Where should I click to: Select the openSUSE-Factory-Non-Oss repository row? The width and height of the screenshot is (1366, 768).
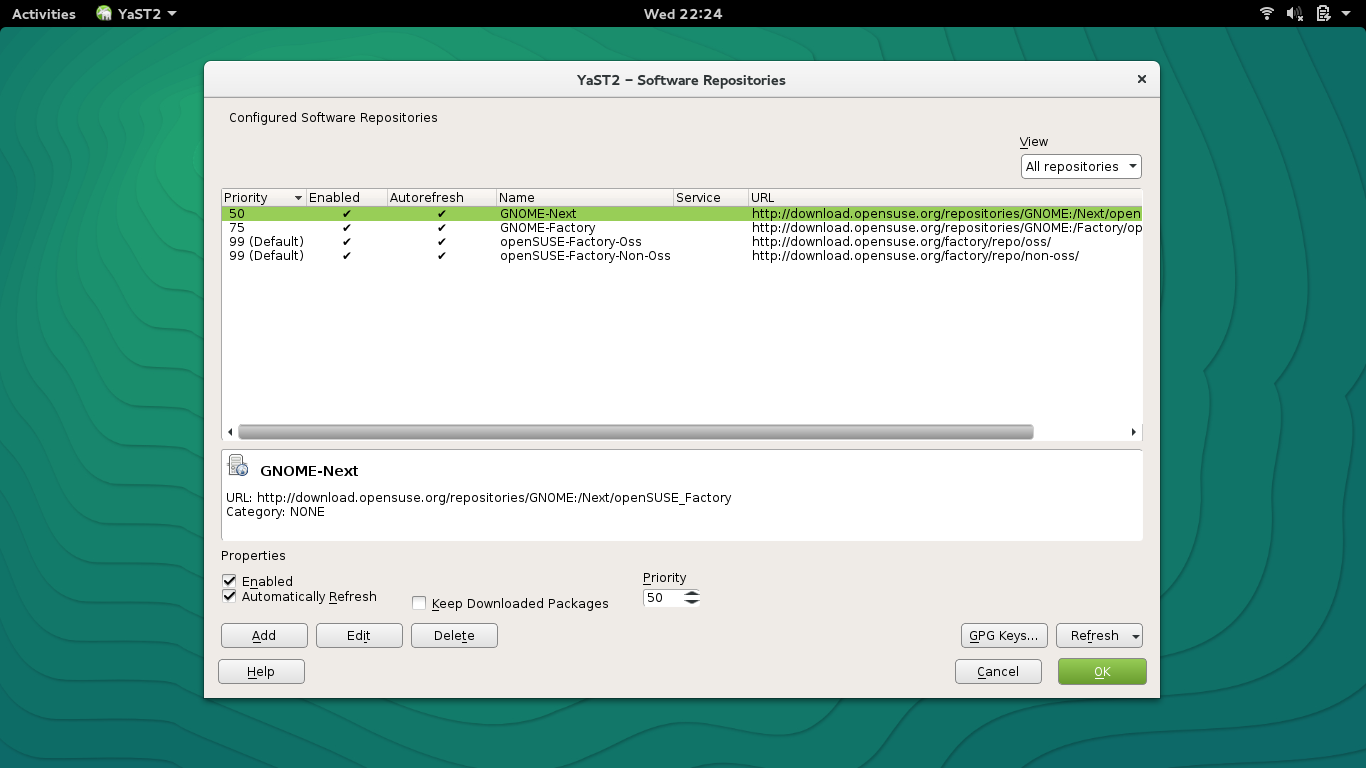pyautogui.click(x=681, y=256)
